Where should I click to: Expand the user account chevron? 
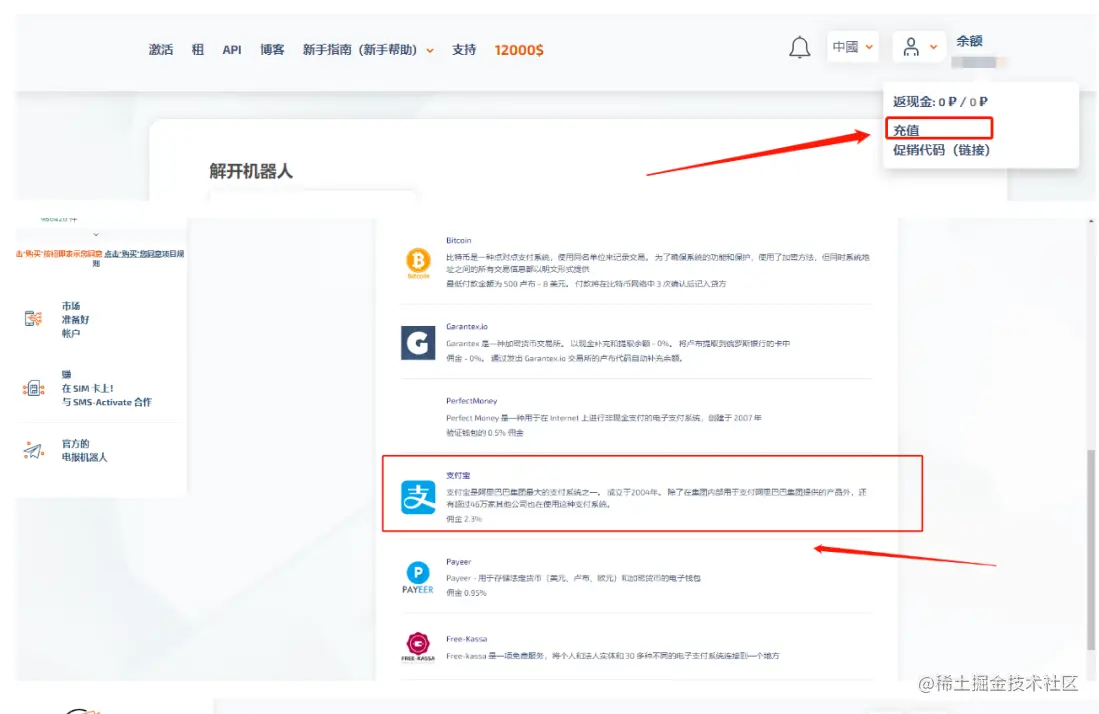(934, 48)
